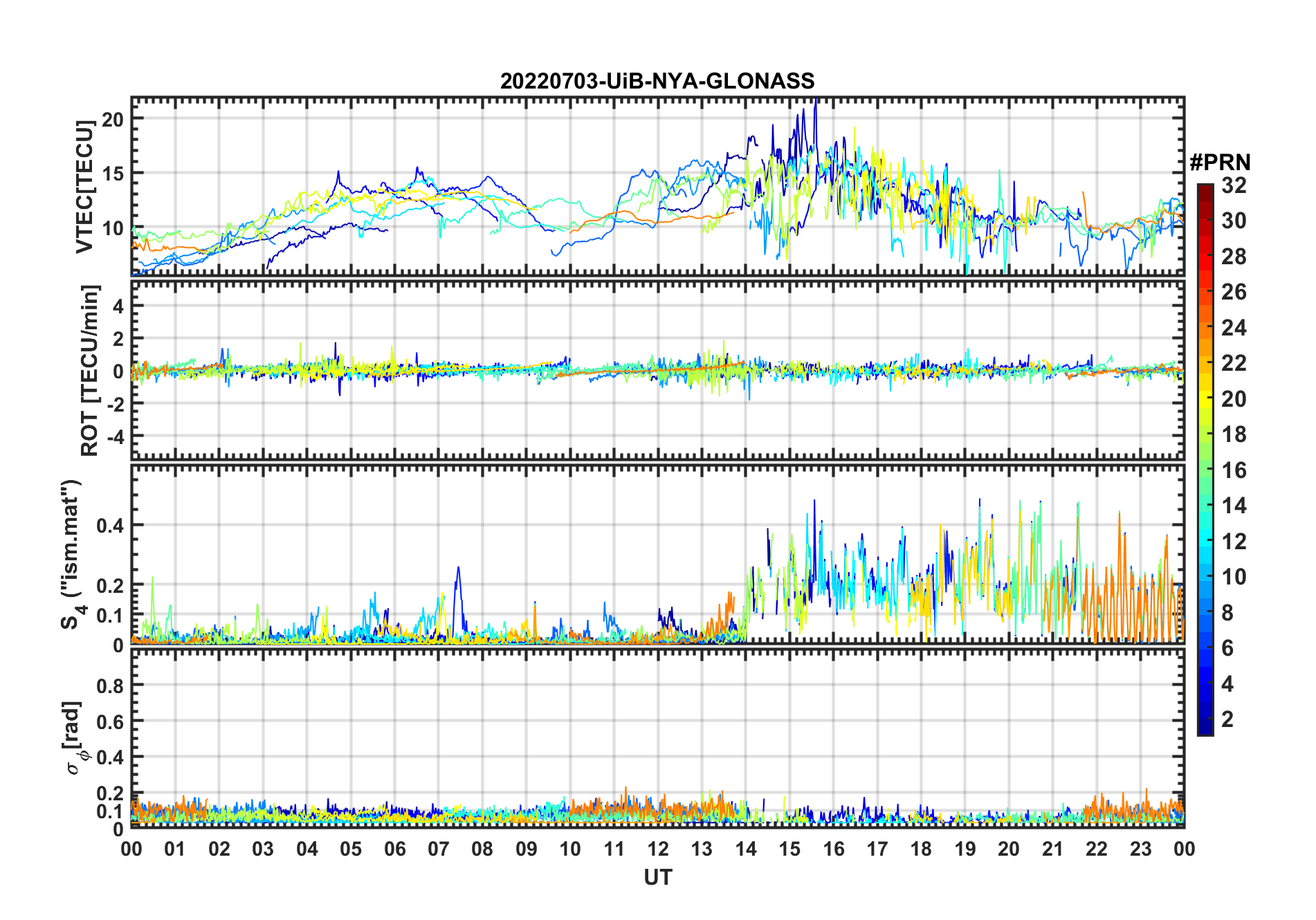Click the ROT axis tick label -4
The height and width of the screenshot is (920, 1316).
pos(116,437)
